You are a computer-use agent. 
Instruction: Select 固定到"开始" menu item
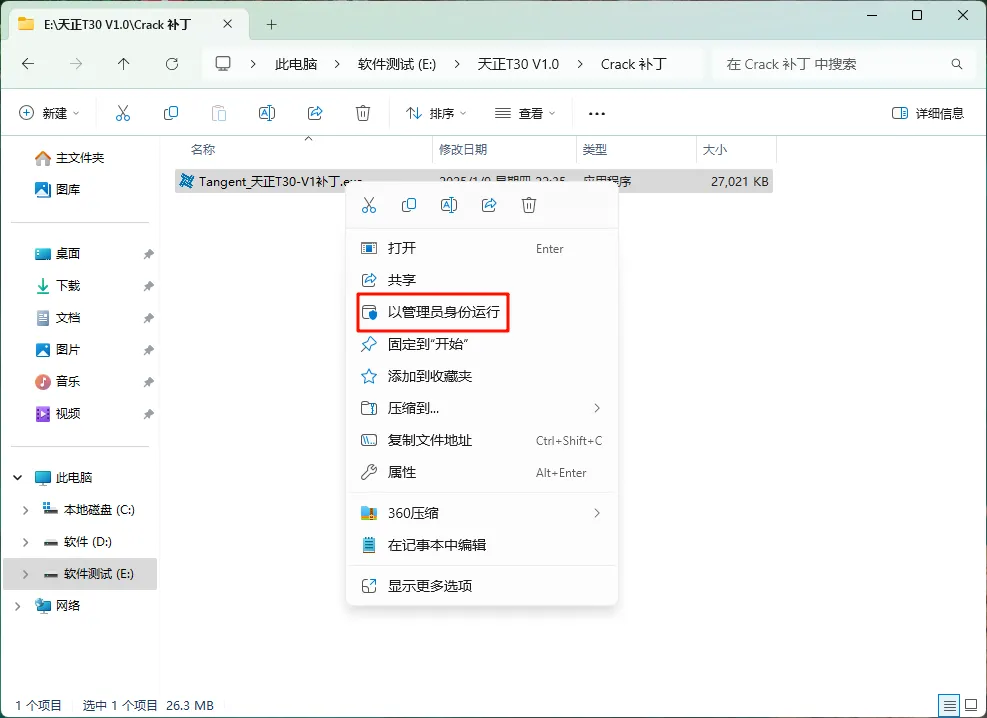[482, 344]
